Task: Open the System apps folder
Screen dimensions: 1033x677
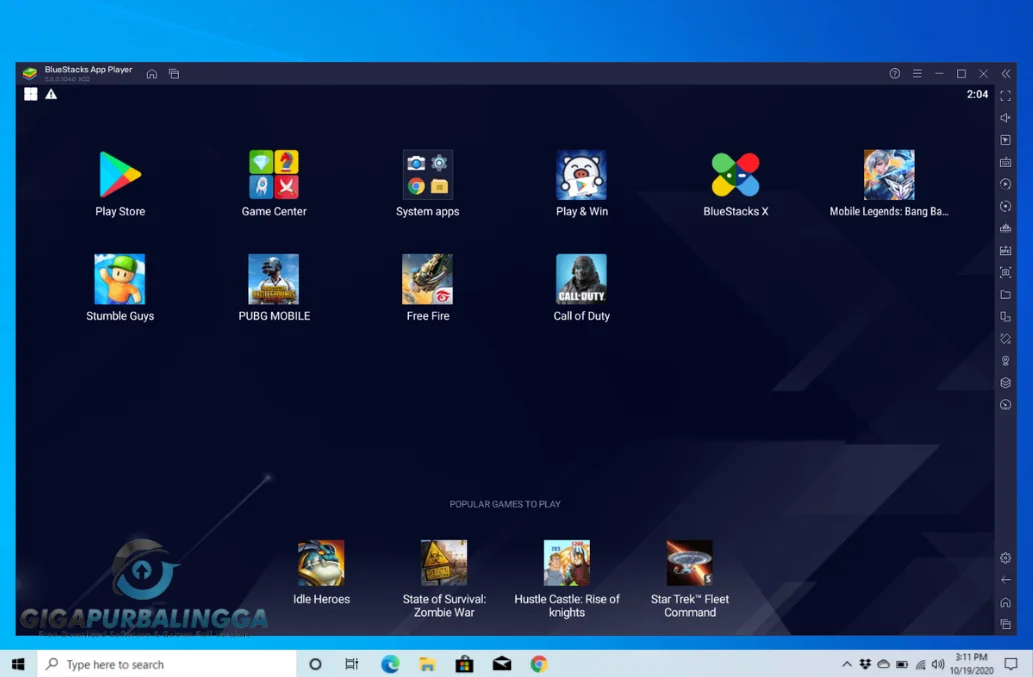Action: point(427,173)
